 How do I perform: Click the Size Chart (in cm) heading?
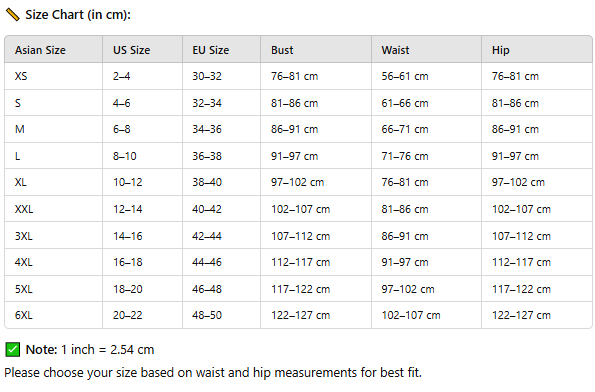pos(78,15)
